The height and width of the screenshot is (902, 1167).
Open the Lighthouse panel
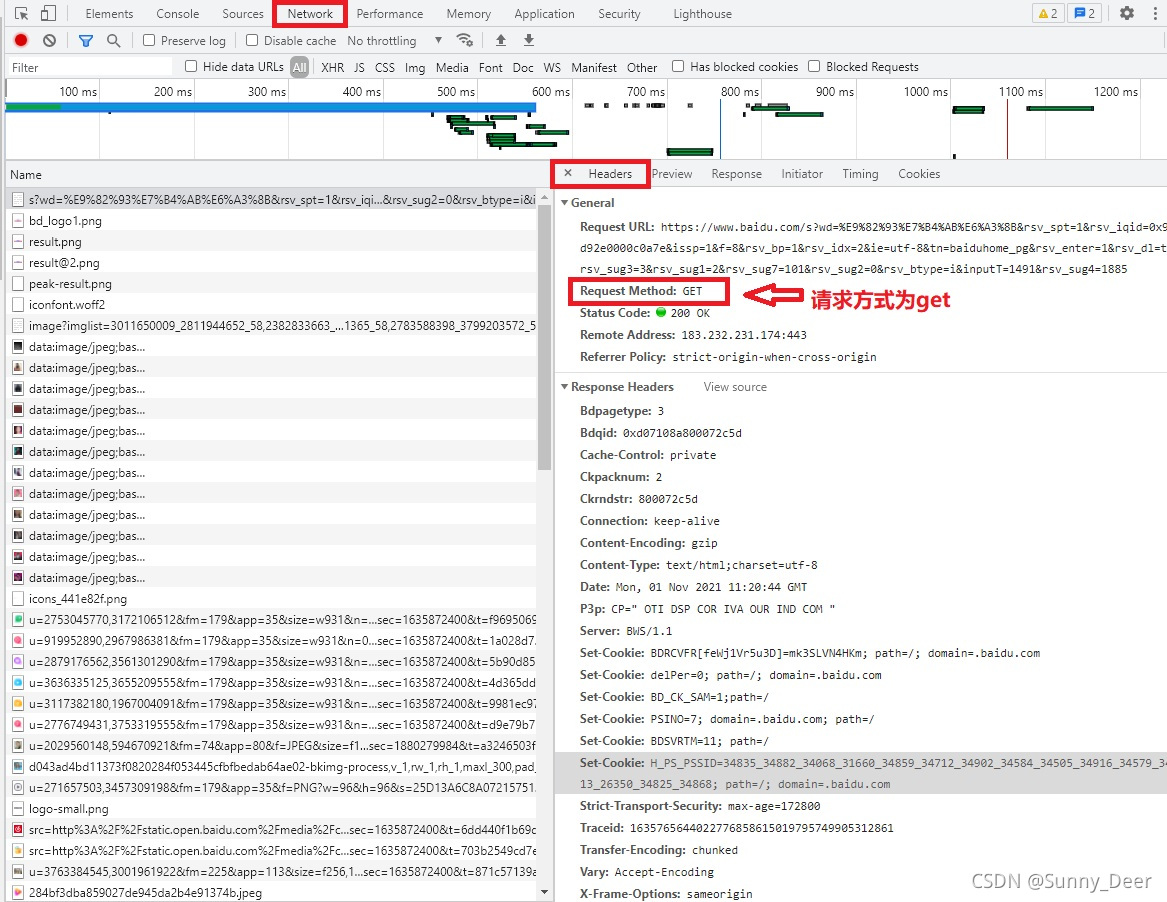tap(702, 13)
